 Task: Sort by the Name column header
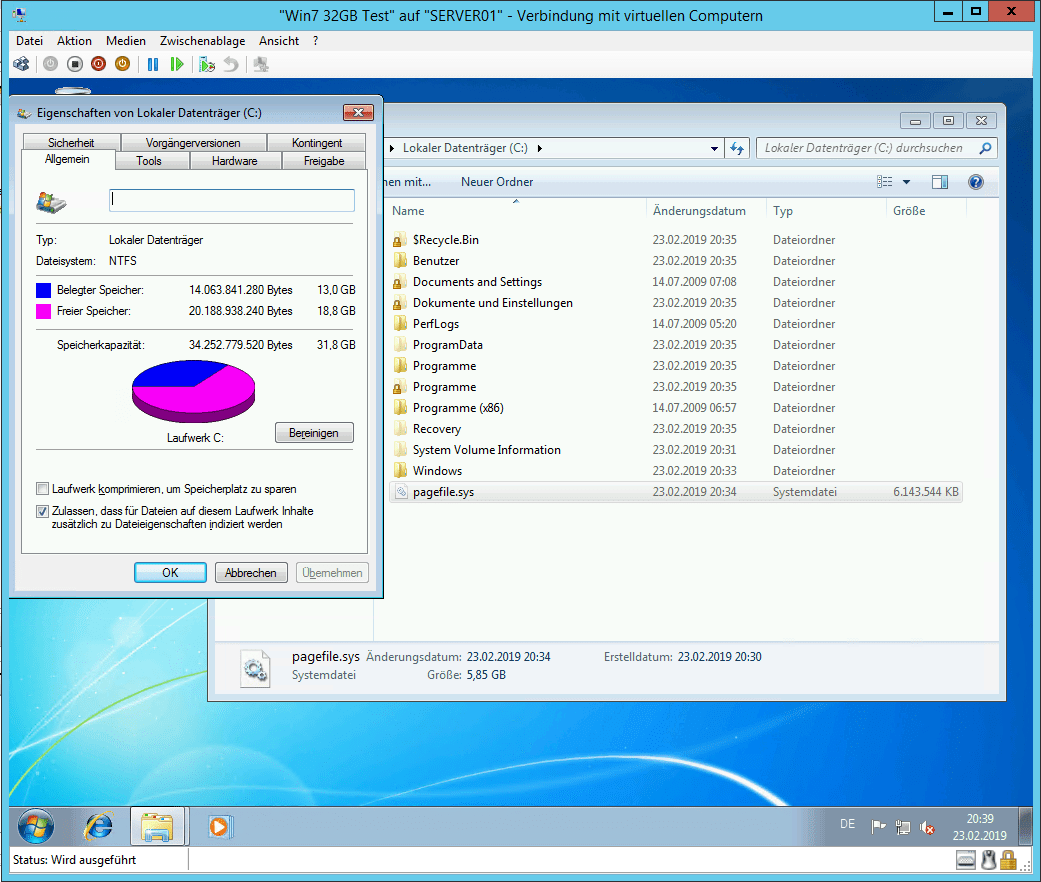coord(516,211)
